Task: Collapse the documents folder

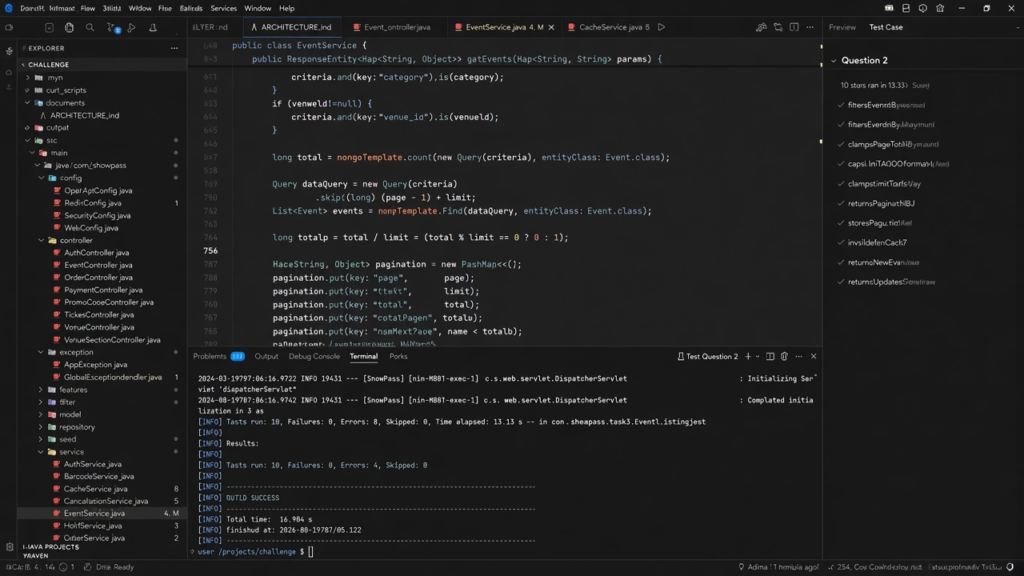Action: (x=27, y=103)
